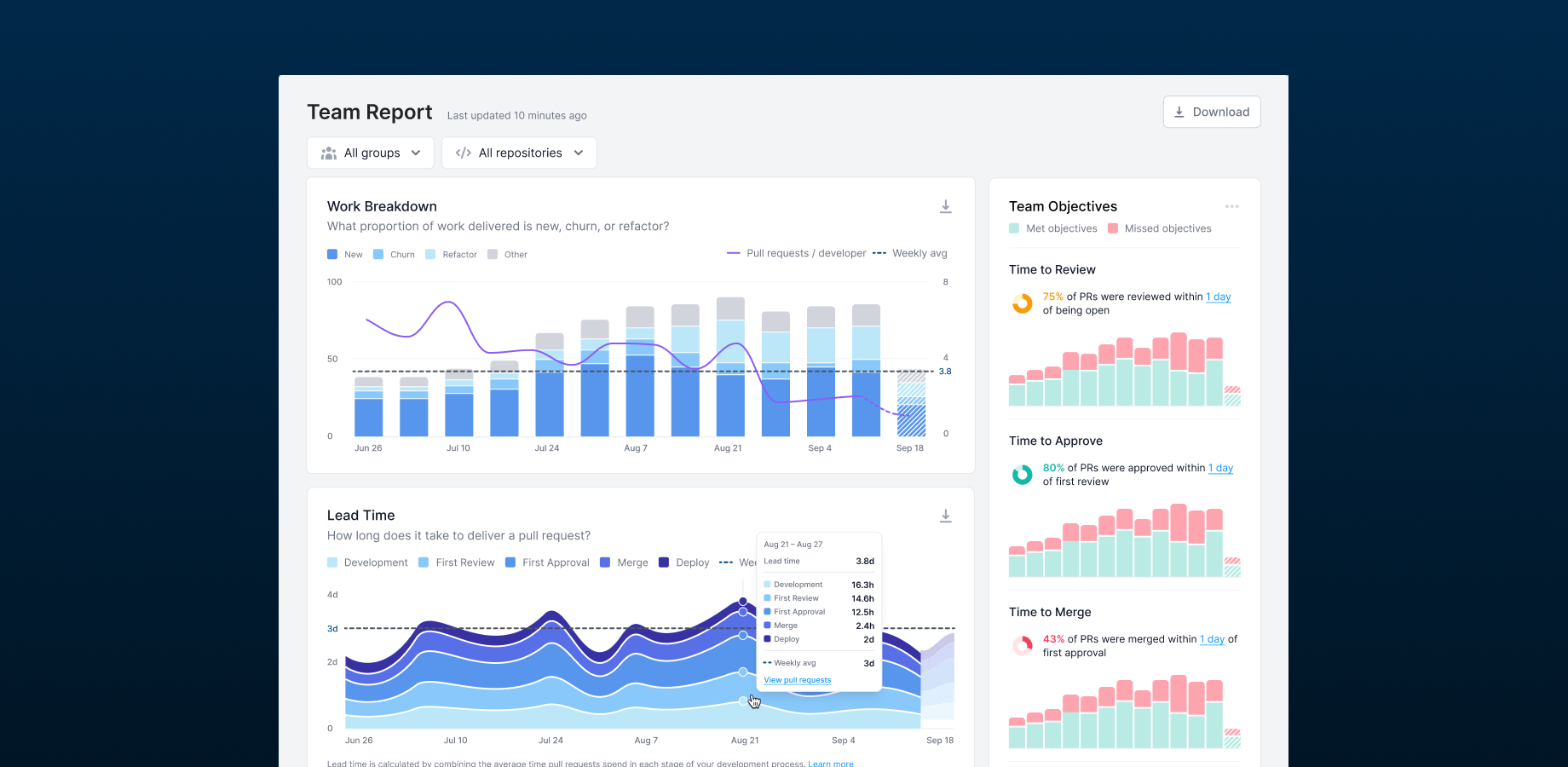This screenshot has height=767, width=1568.
Task: Open the All groups dropdown
Action: pyautogui.click(x=371, y=153)
